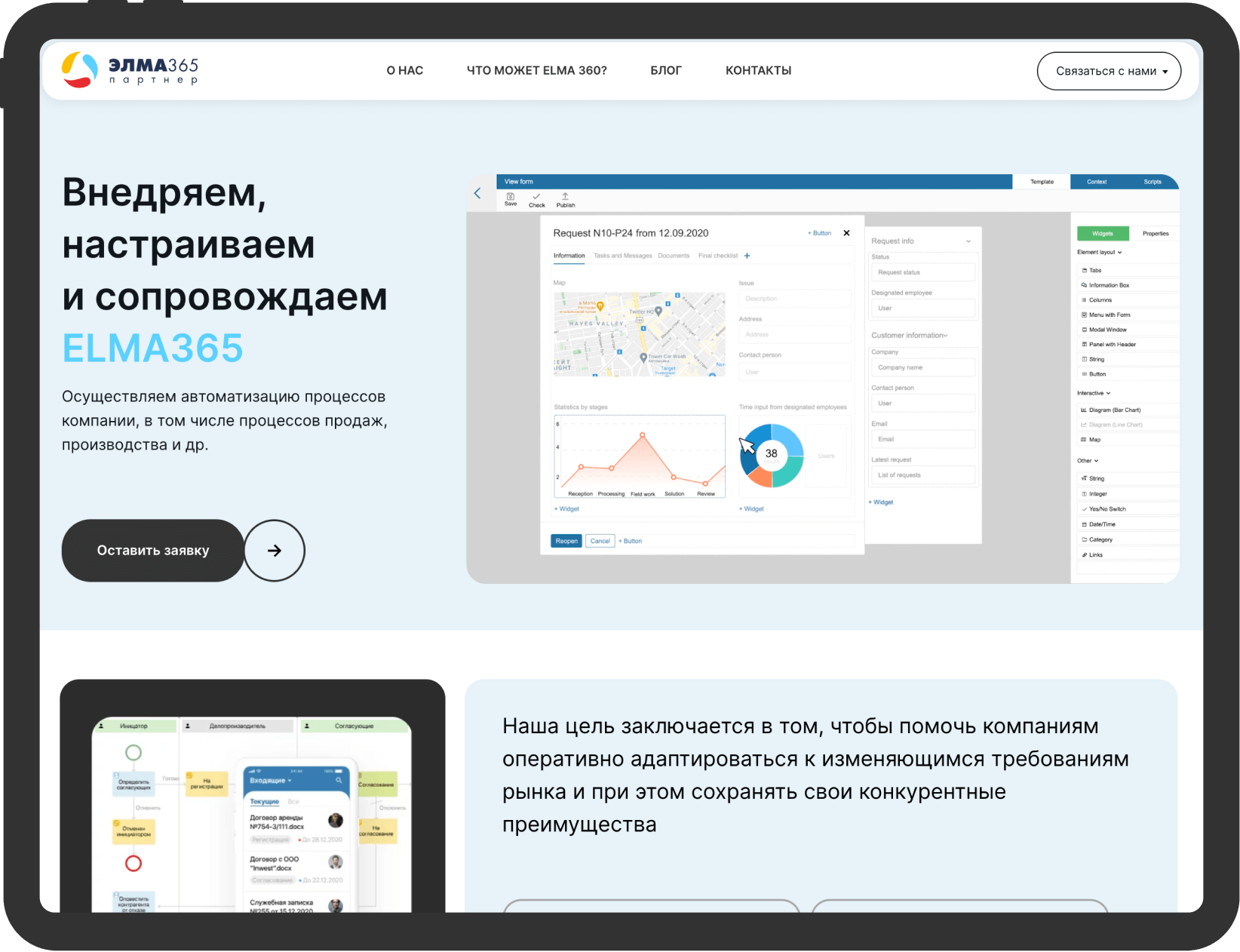
Task: Click + Widget below the Request info panel
Action: (x=881, y=502)
